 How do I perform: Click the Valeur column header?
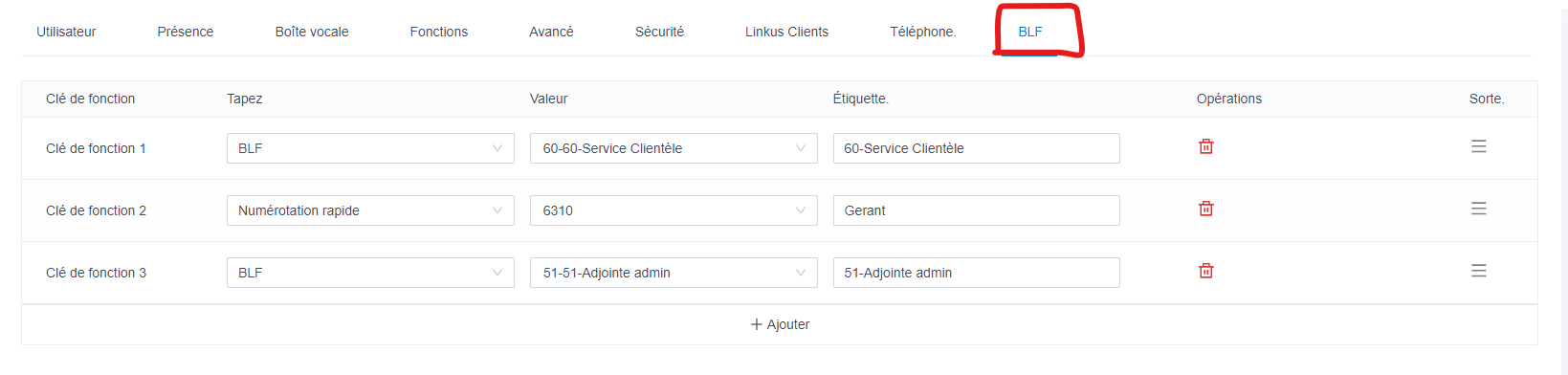(x=549, y=99)
